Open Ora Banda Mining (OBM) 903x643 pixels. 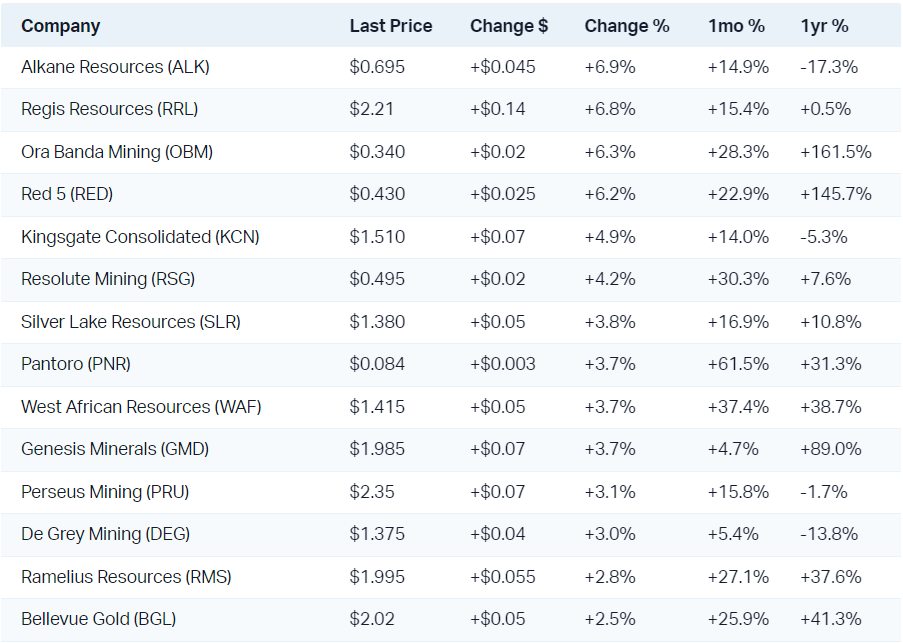pyautogui.click(x=117, y=152)
